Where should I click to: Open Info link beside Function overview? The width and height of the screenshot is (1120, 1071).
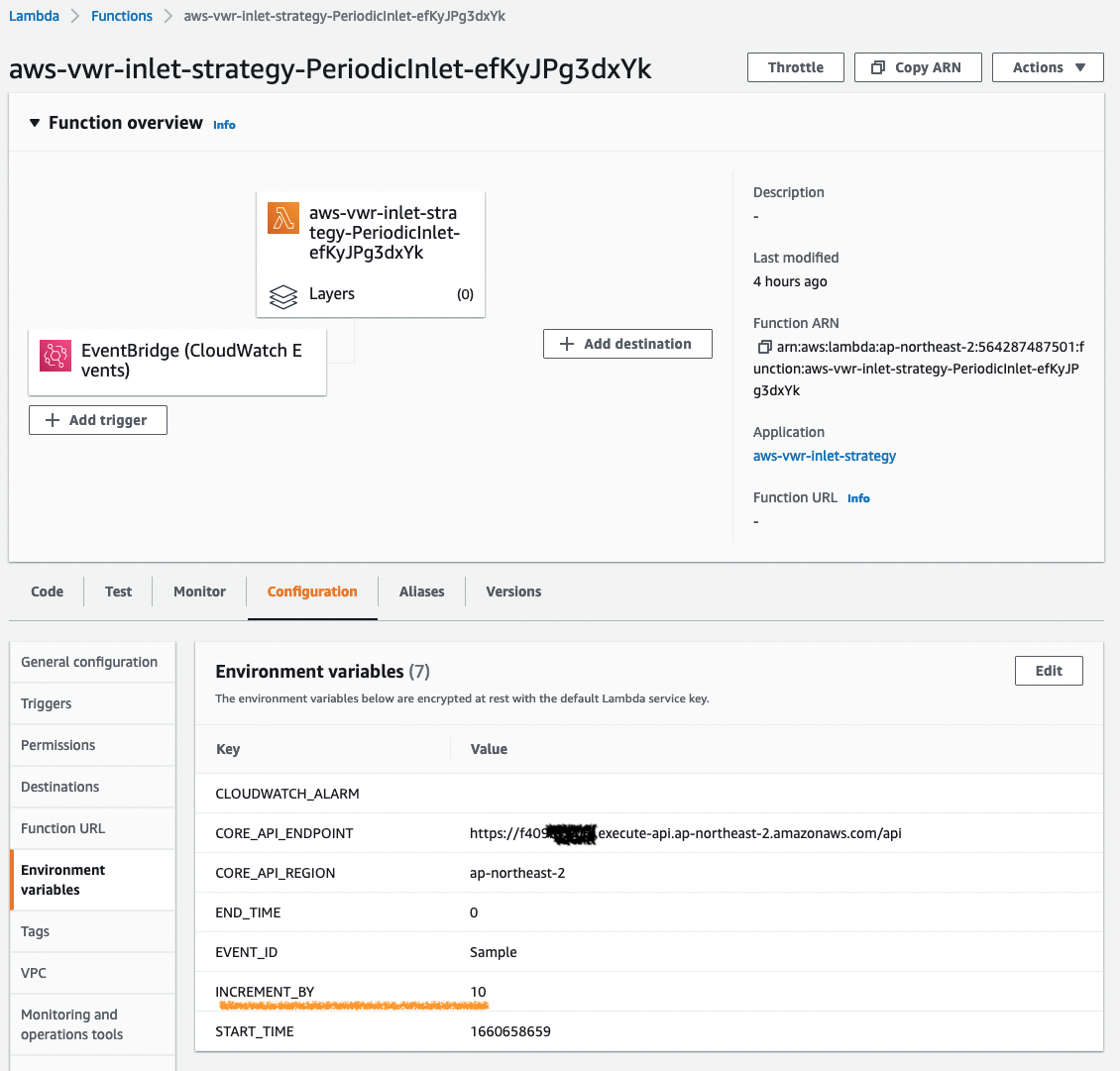click(x=224, y=124)
